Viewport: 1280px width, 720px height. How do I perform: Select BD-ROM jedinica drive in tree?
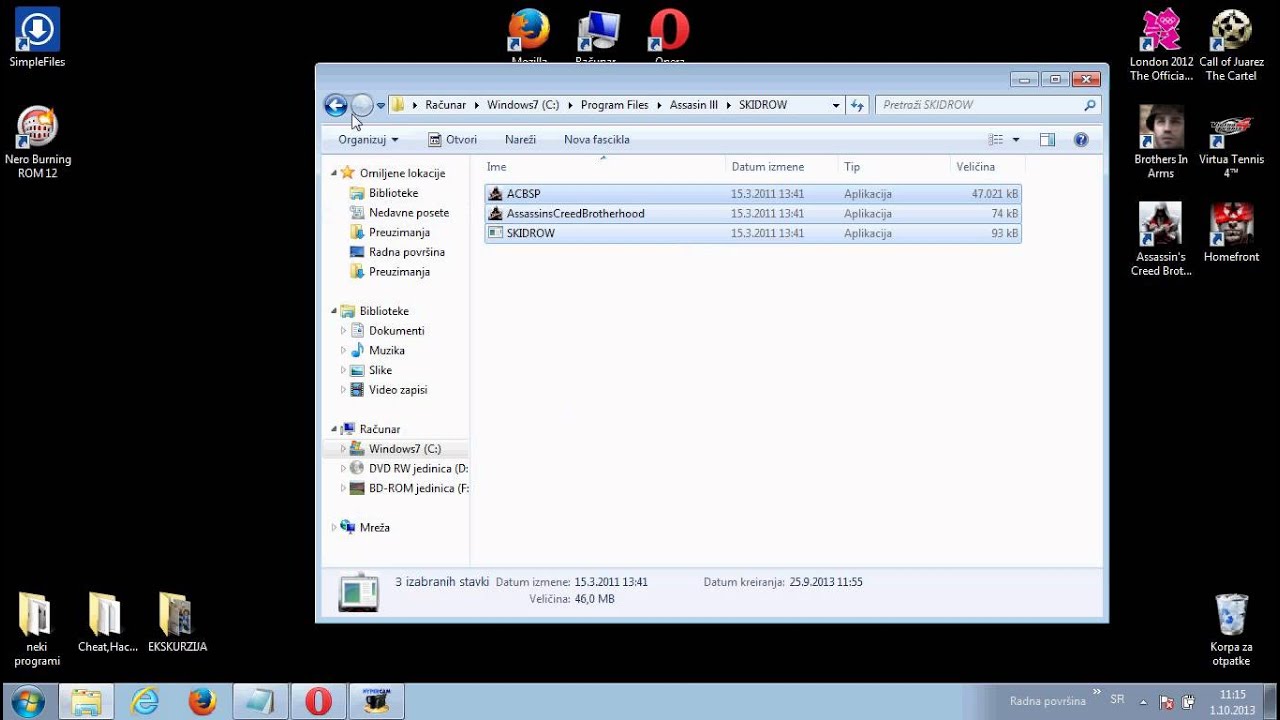(x=417, y=488)
